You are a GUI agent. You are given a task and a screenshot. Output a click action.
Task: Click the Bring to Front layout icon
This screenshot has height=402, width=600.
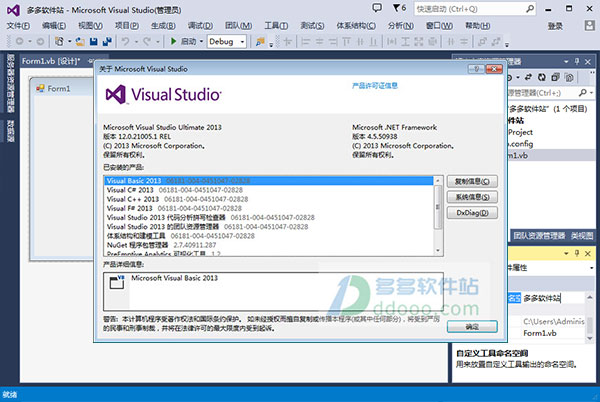(x=483, y=41)
